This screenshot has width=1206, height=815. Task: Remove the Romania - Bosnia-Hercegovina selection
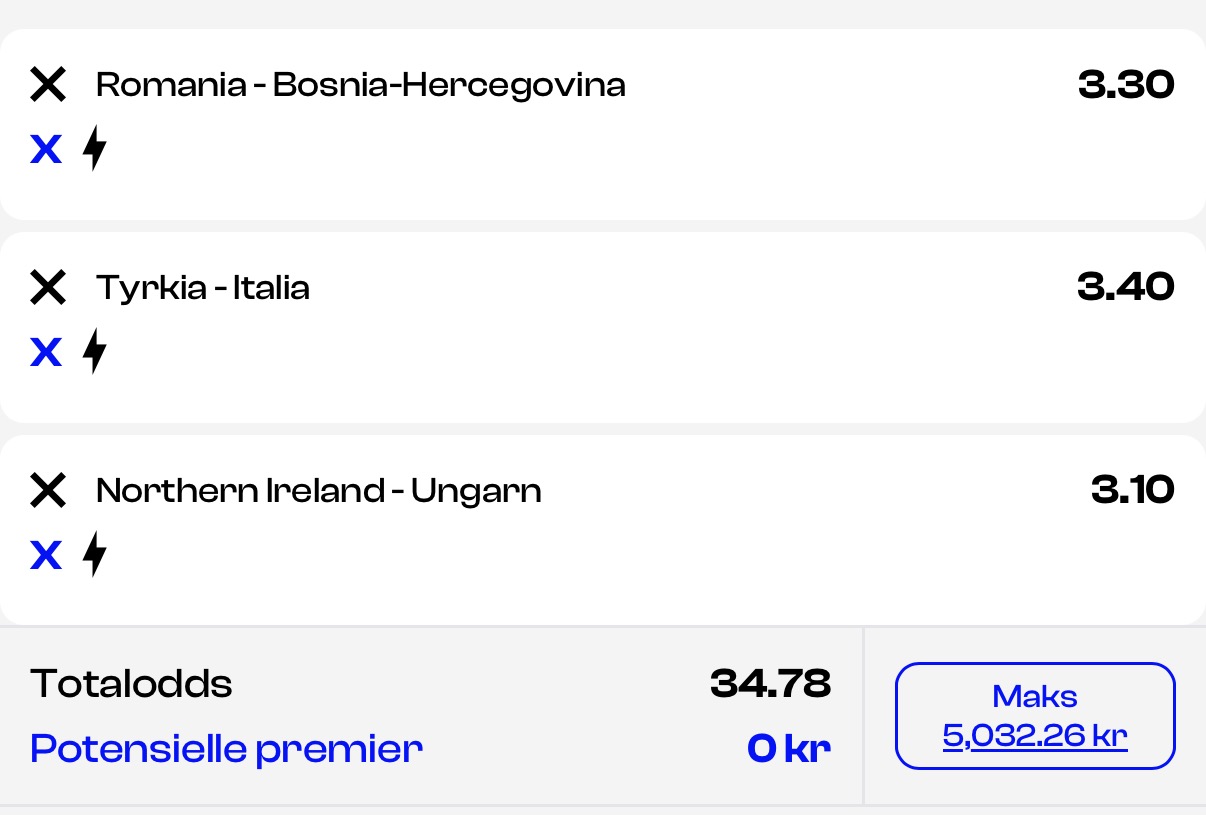pyautogui.click(x=47, y=85)
